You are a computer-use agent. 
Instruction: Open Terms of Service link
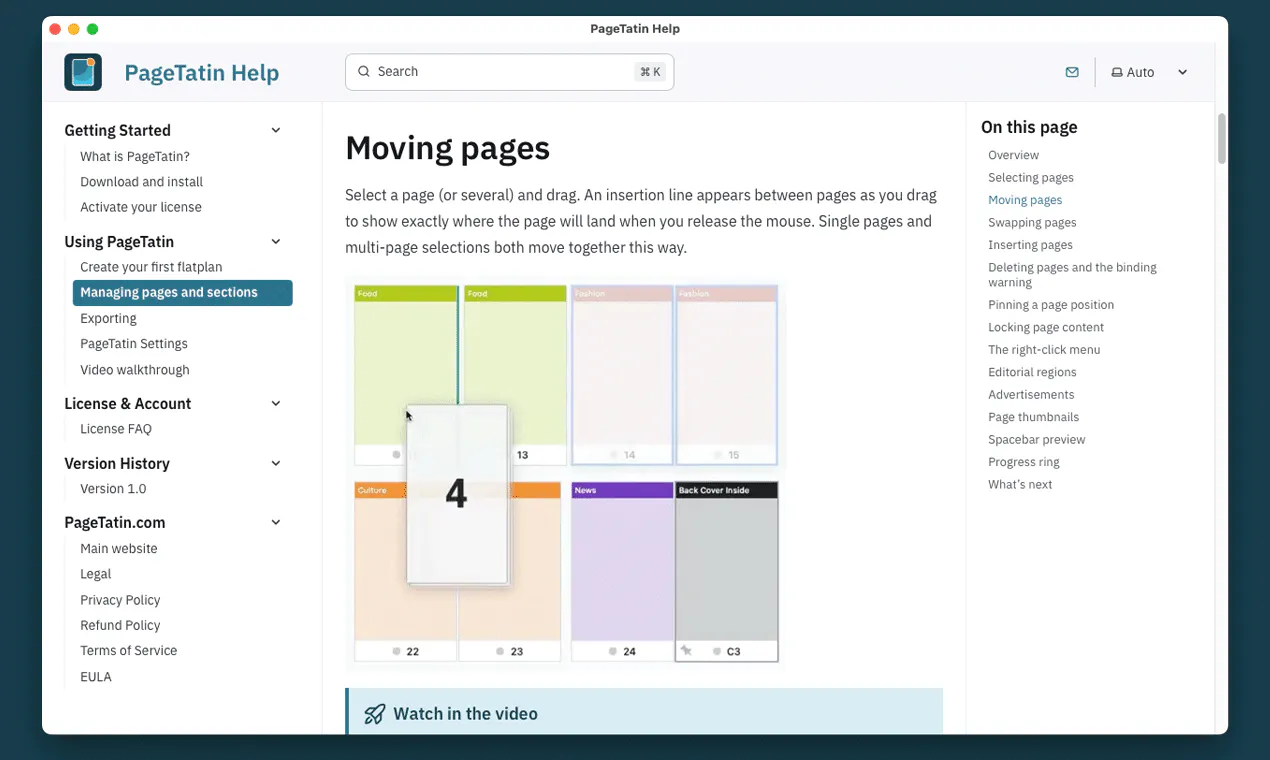[128, 650]
